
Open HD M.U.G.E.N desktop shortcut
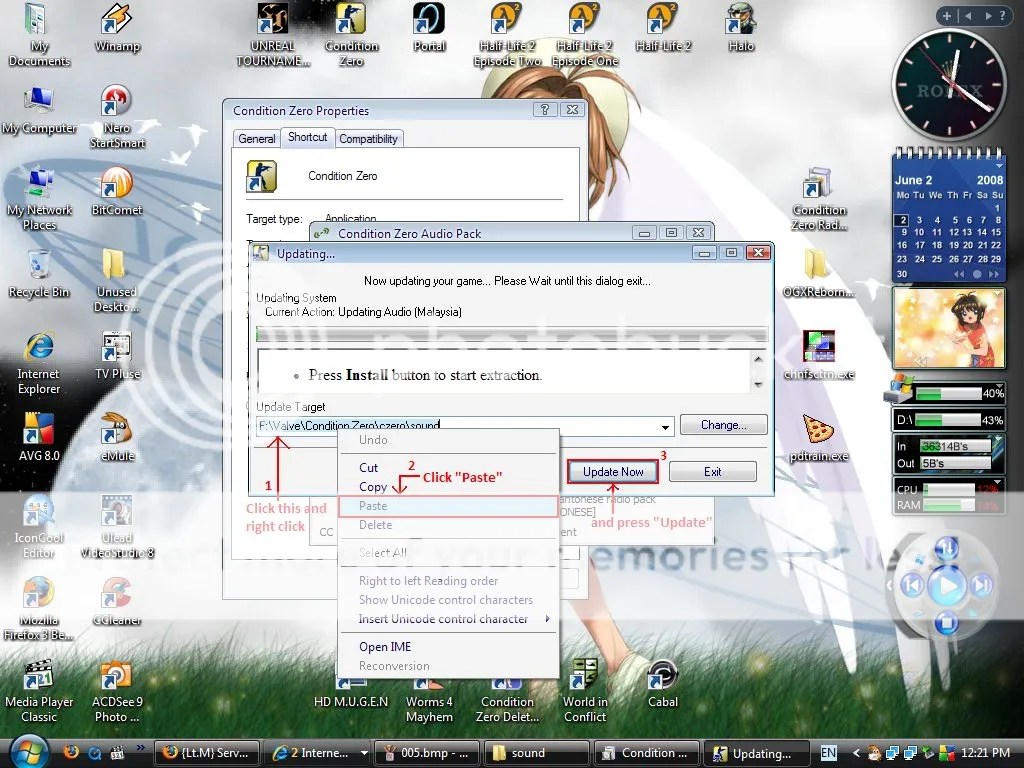pos(351,694)
